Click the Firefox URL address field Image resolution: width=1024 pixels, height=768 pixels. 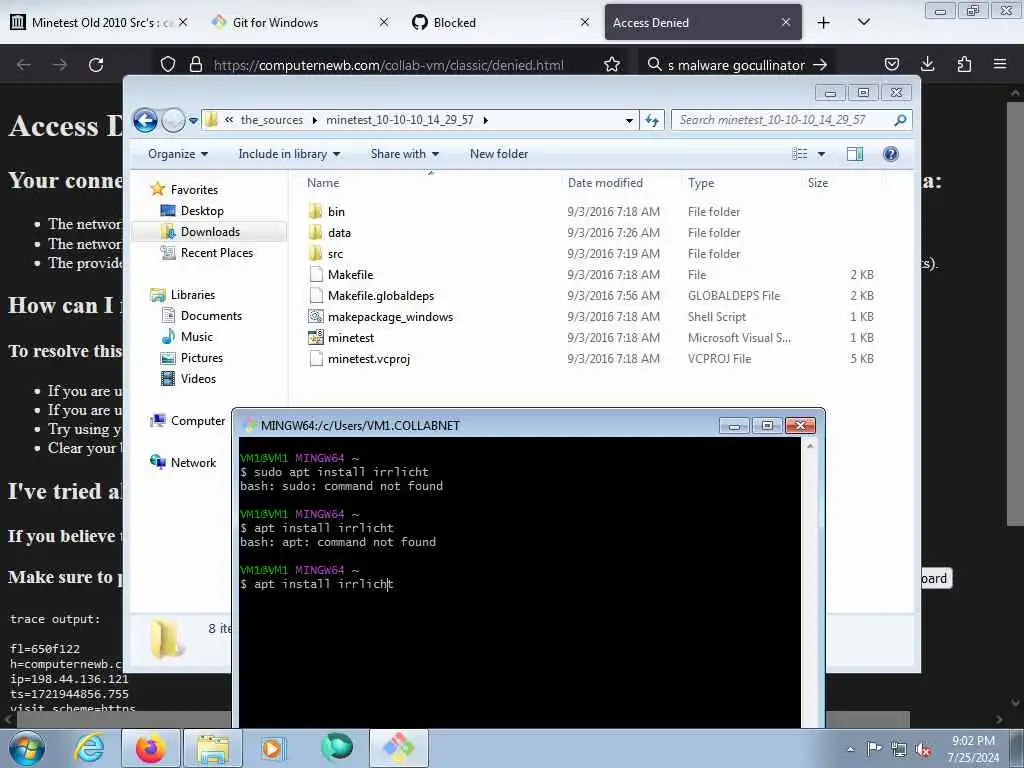(389, 65)
